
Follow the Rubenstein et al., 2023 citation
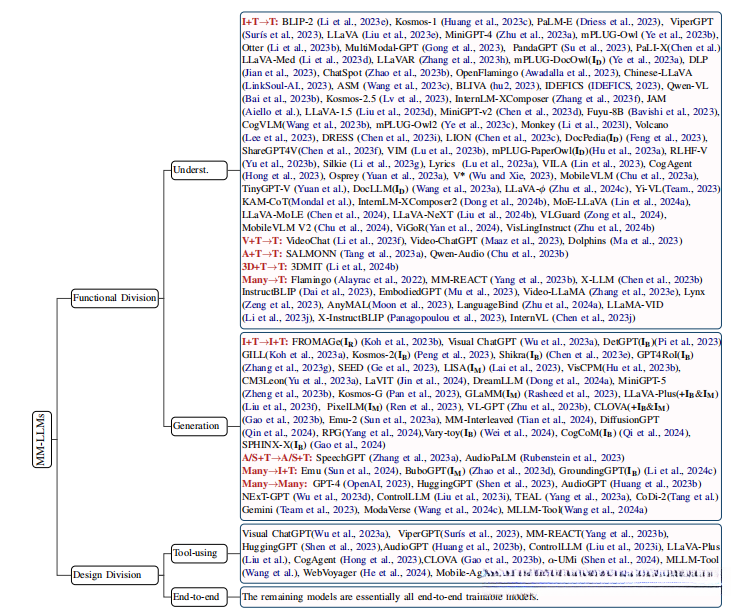click(572, 458)
